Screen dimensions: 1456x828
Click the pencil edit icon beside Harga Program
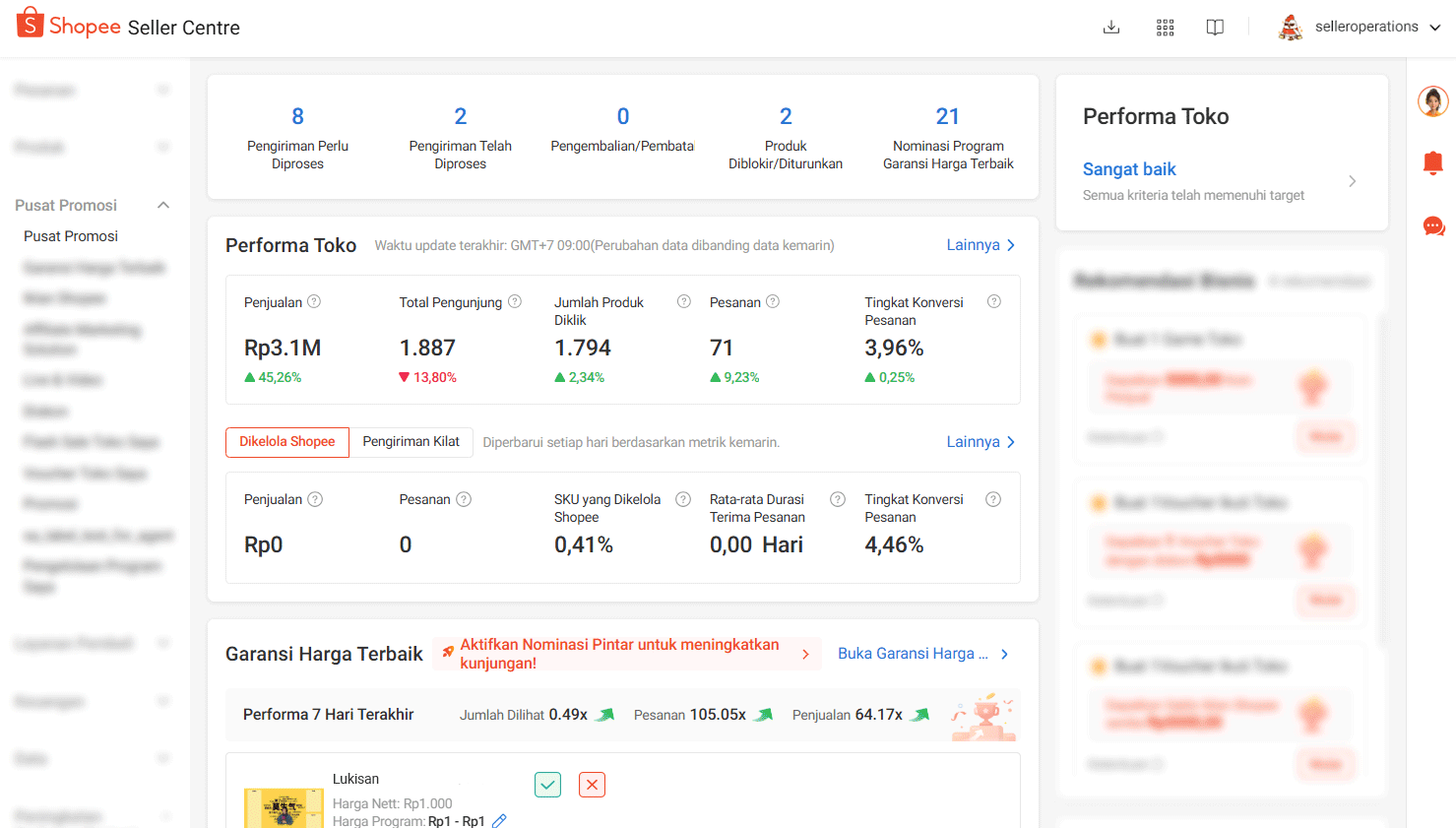pos(499,820)
